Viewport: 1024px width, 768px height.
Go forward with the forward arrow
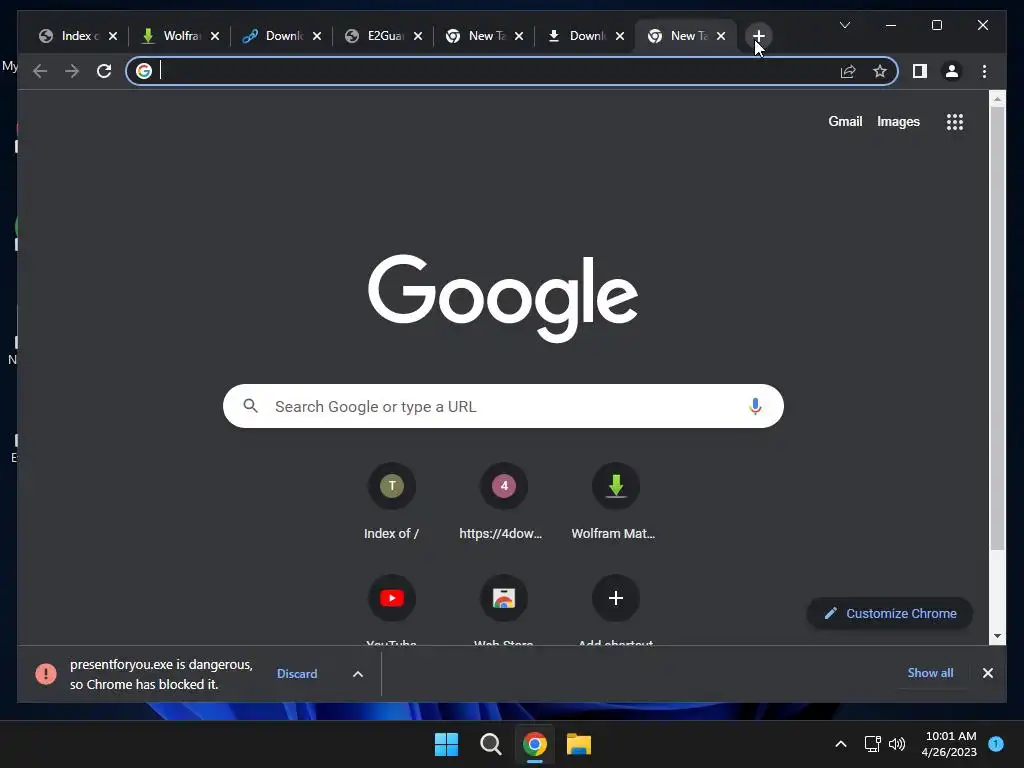tap(72, 71)
